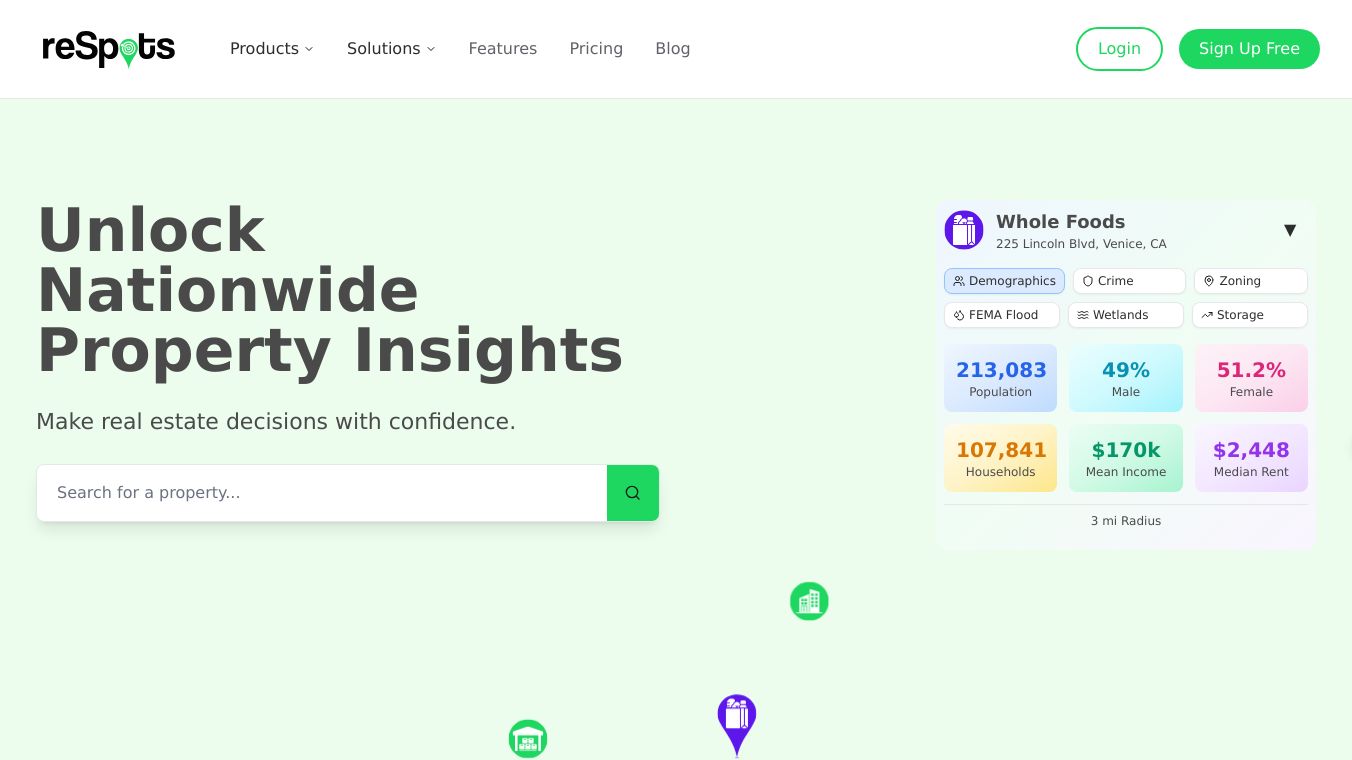
Task: Open the Pricing page
Action: pos(596,49)
